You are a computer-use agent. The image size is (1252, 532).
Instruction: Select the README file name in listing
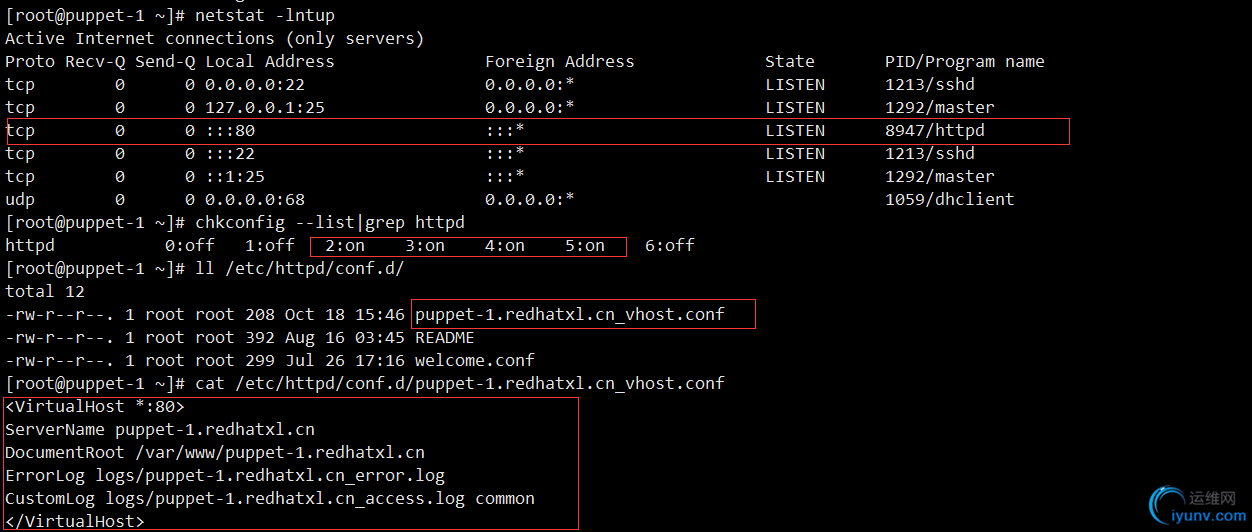point(444,337)
